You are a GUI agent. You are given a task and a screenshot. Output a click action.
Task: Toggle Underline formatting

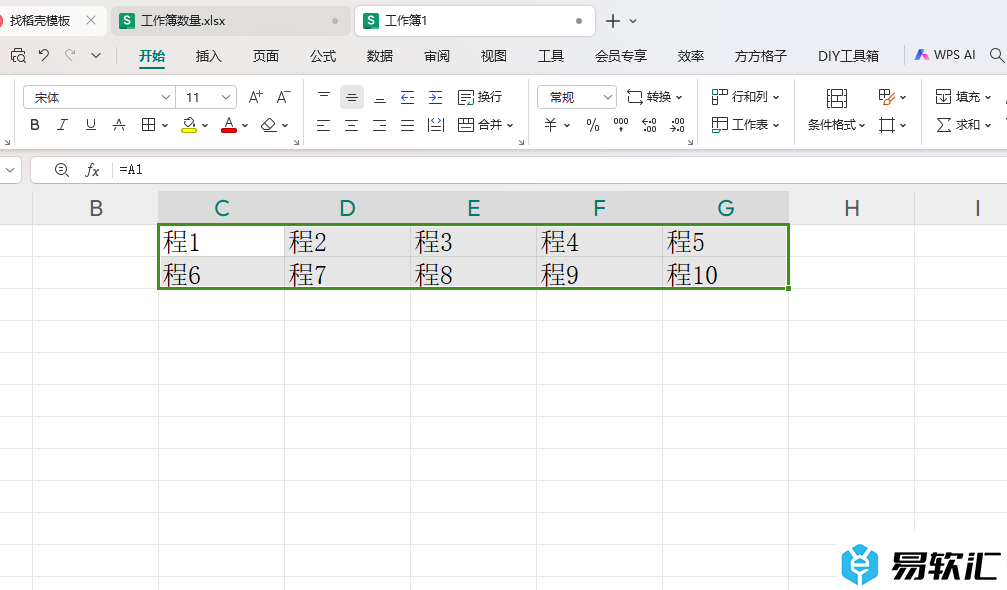coord(91,125)
